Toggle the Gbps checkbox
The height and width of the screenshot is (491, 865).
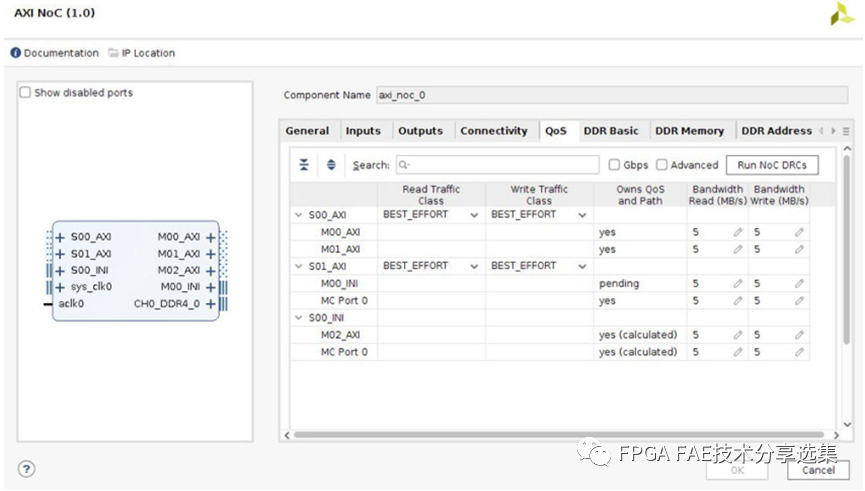(614, 164)
